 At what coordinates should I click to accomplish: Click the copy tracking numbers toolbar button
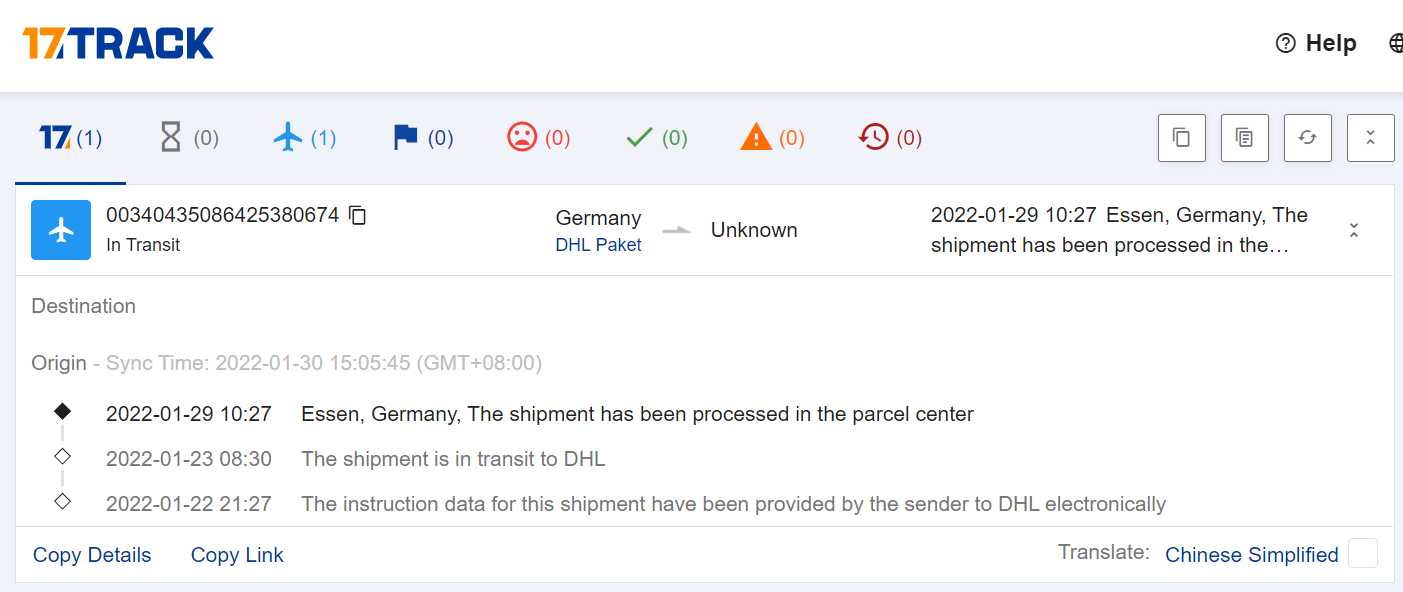click(1182, 138)
